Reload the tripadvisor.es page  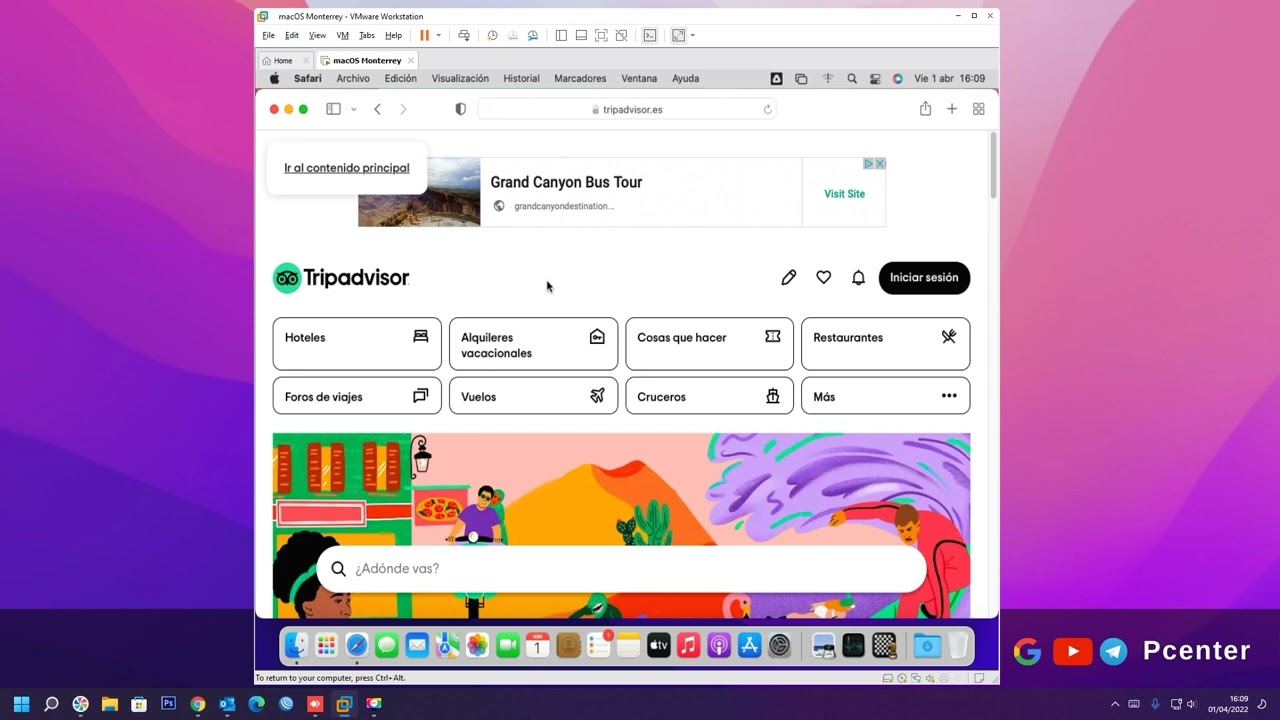pyautogui.click(x=767, y=108)
